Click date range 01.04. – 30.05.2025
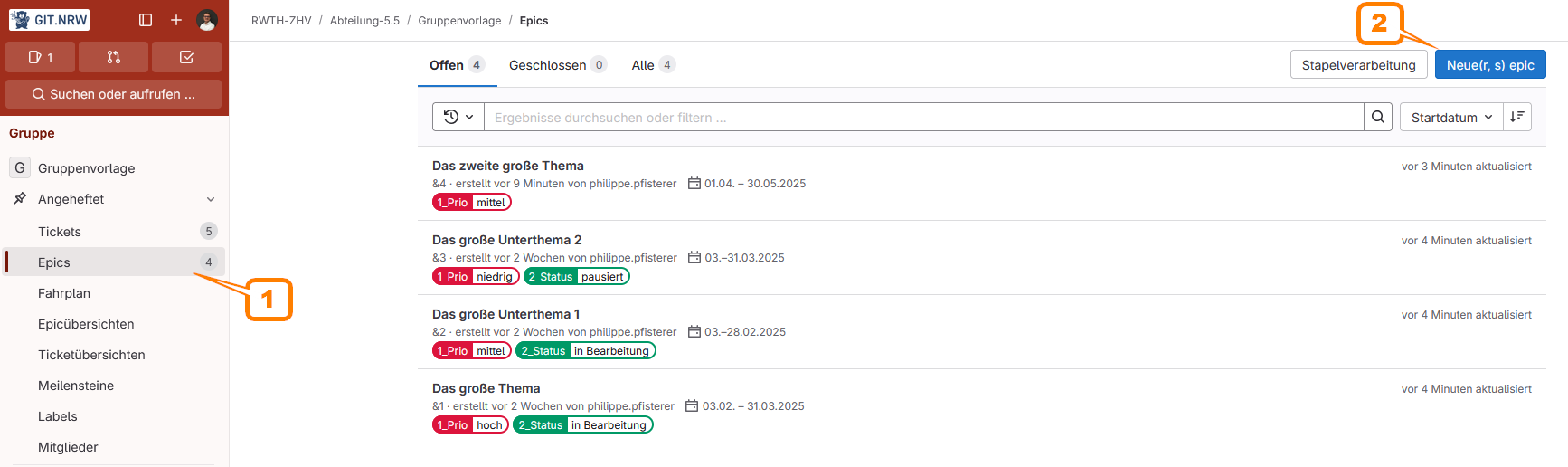The width and height of the screenshot is (1568, 467). (755, 184)
